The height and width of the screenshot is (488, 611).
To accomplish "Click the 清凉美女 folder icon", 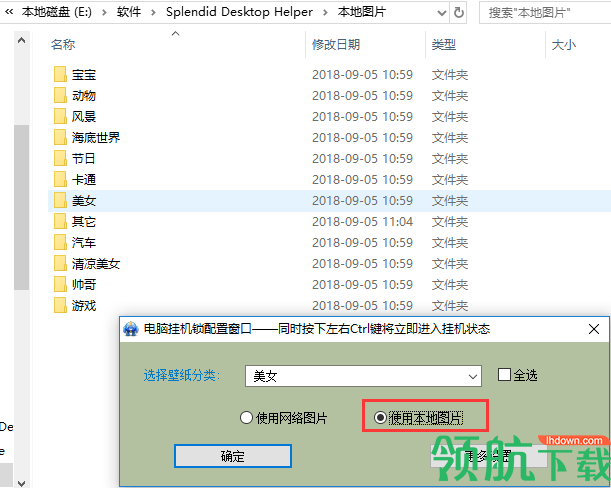I will [x=60, y=264].
